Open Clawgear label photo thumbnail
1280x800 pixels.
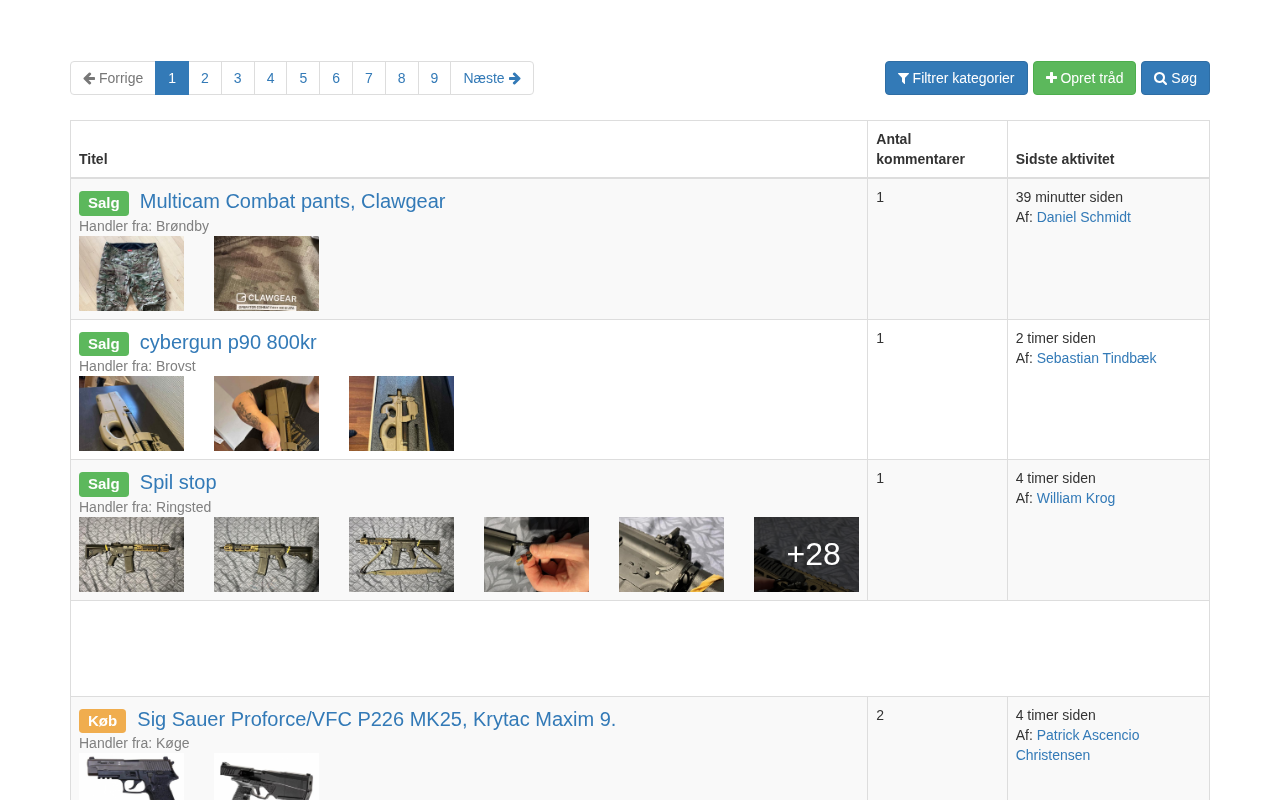pos(266,273)
